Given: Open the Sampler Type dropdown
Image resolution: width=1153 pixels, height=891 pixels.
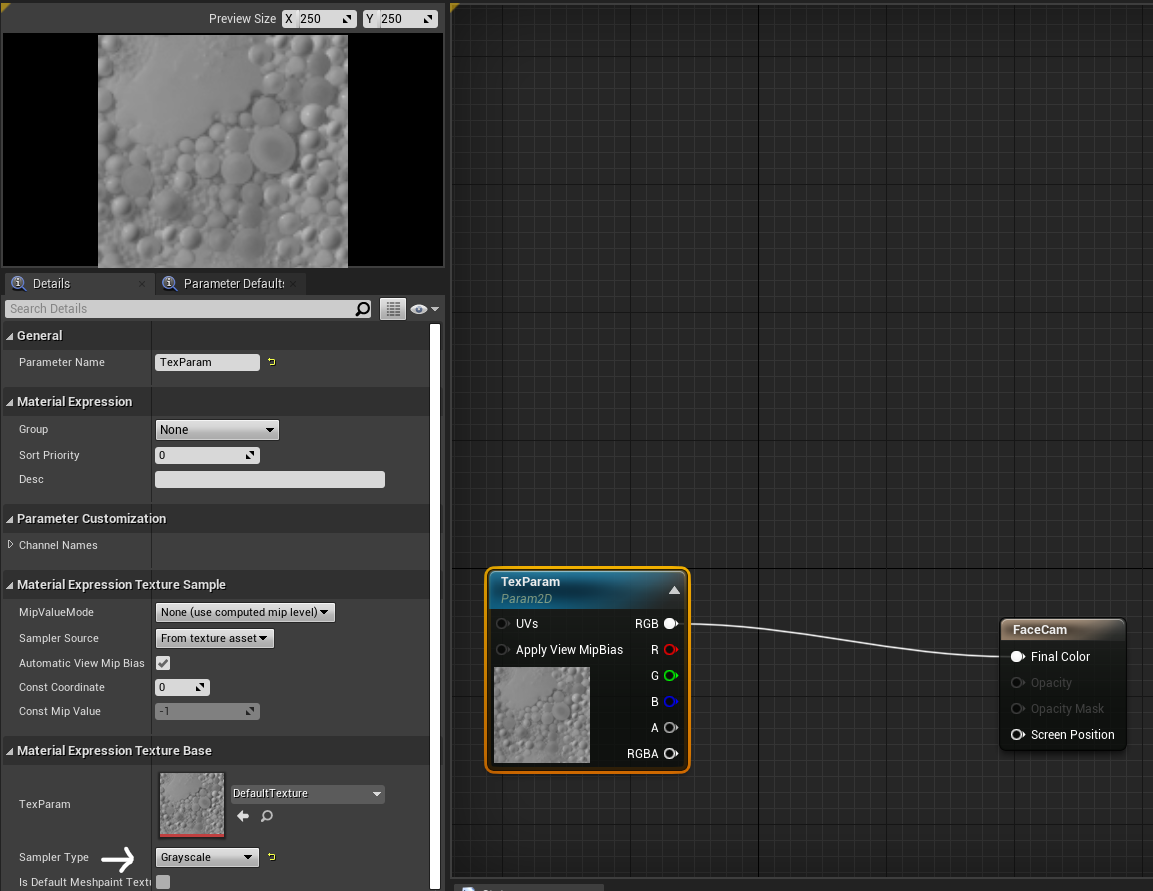Looking at the screenshot, I should point(207,857).
